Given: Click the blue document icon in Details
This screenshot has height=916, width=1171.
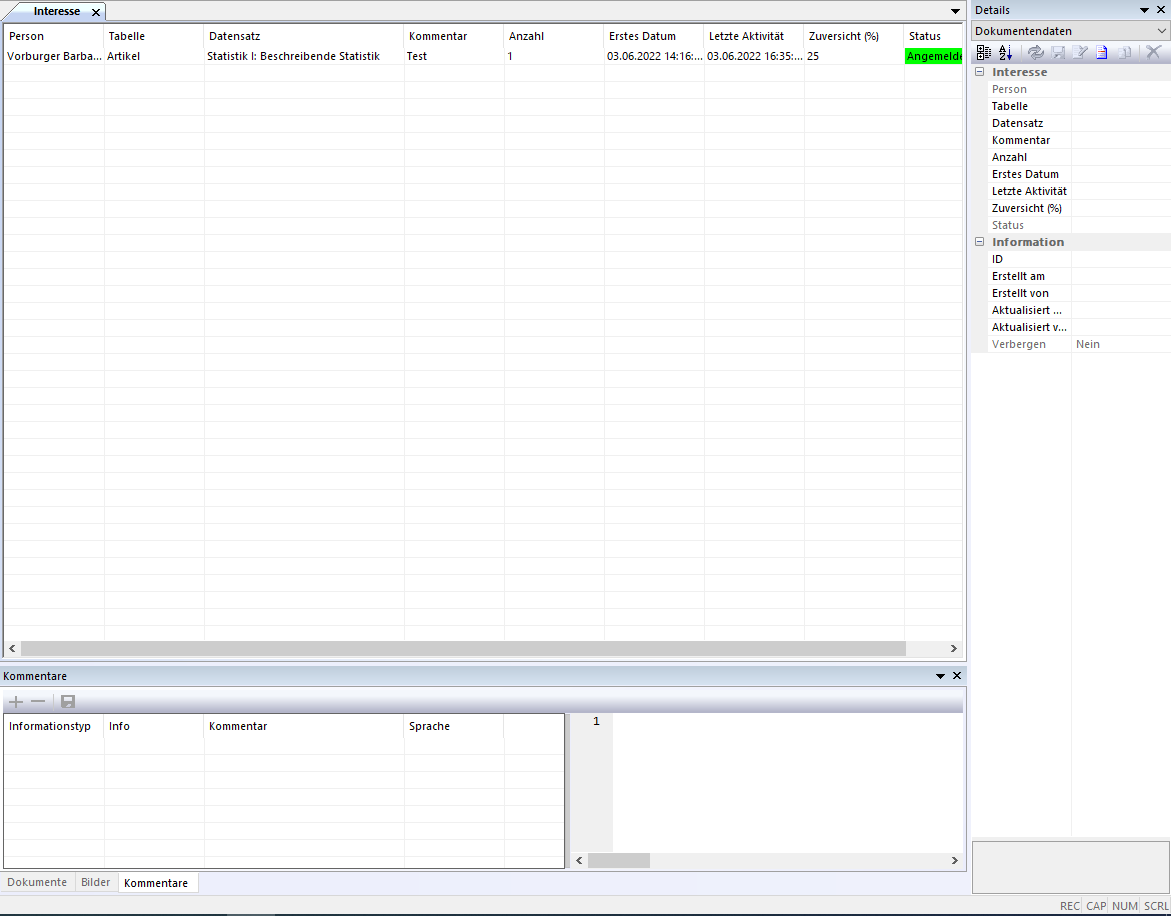Looking at the screenshot, I should (1101, 52).
